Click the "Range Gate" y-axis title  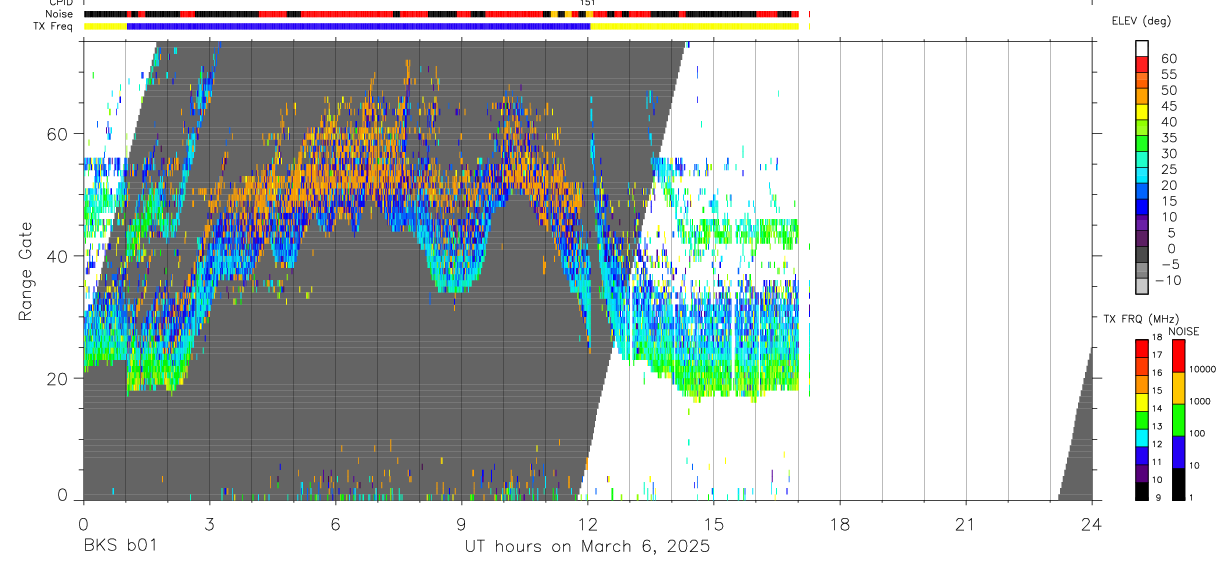[26, 271]
